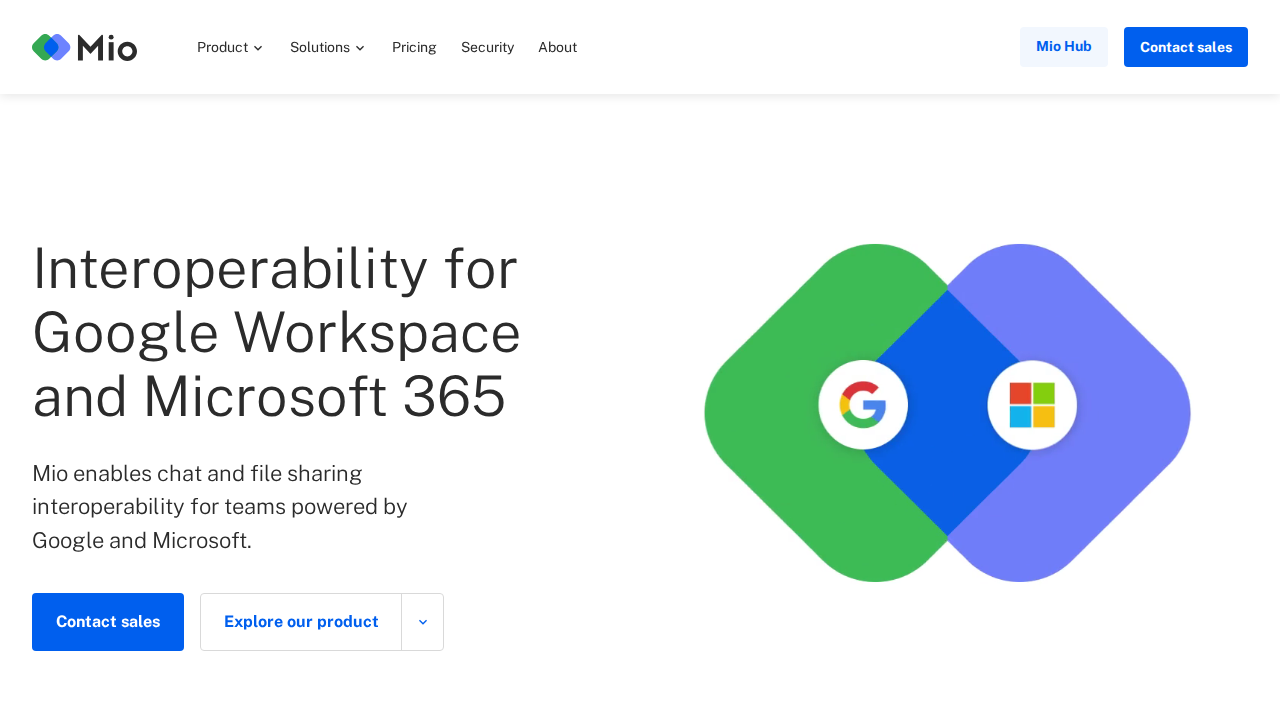This screenshot has height=720, width=1280.
Task: Select the Solutions text in navigation
Action: coord(319,47)
